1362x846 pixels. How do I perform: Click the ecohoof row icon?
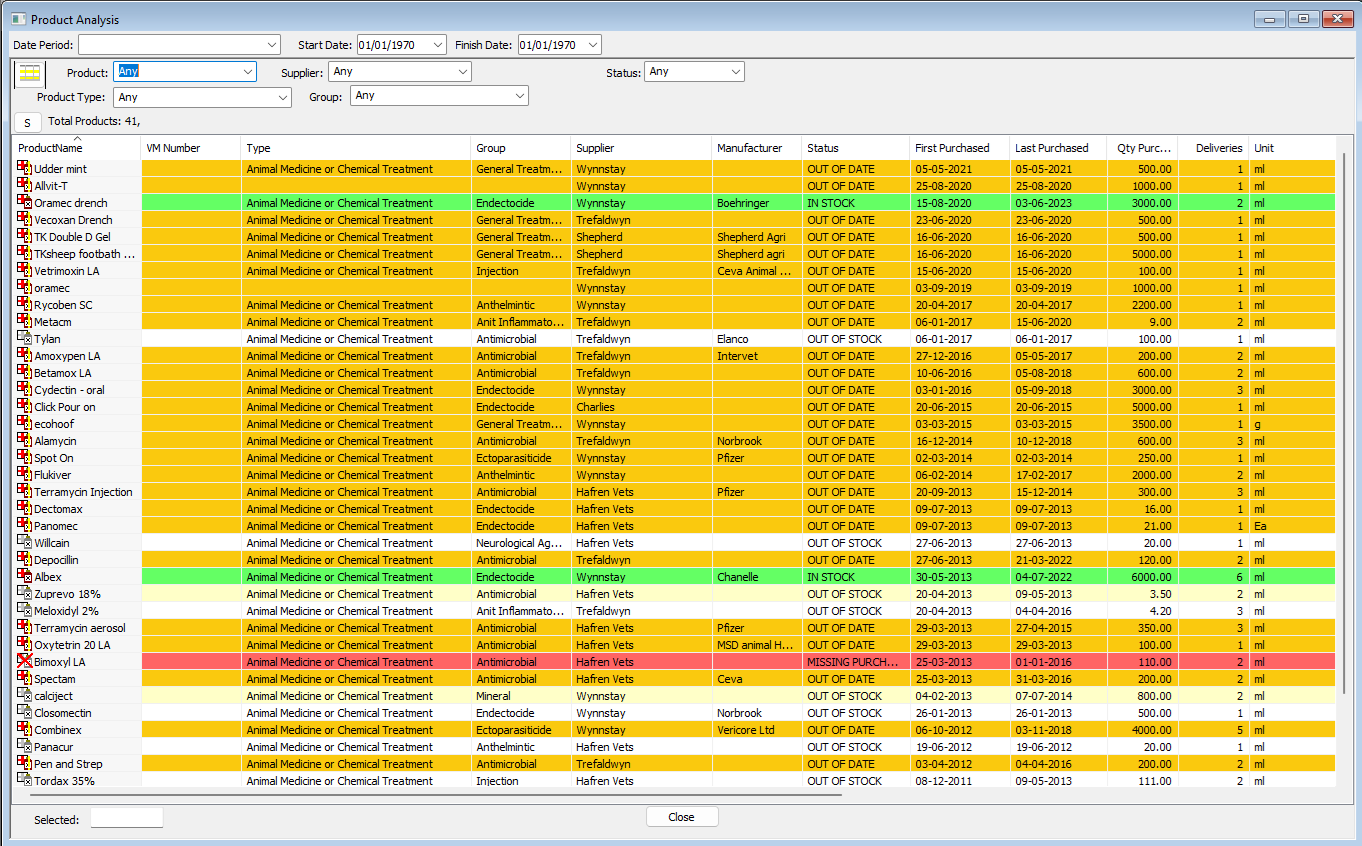tap(25, 424)
